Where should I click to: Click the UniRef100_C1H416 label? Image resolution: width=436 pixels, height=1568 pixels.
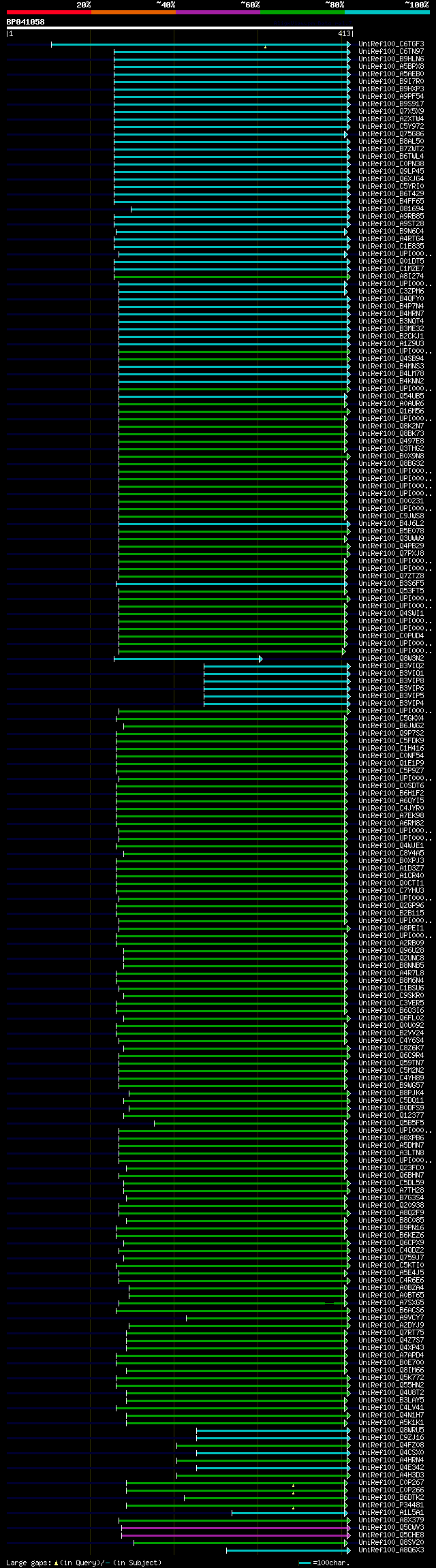point(391,749)
